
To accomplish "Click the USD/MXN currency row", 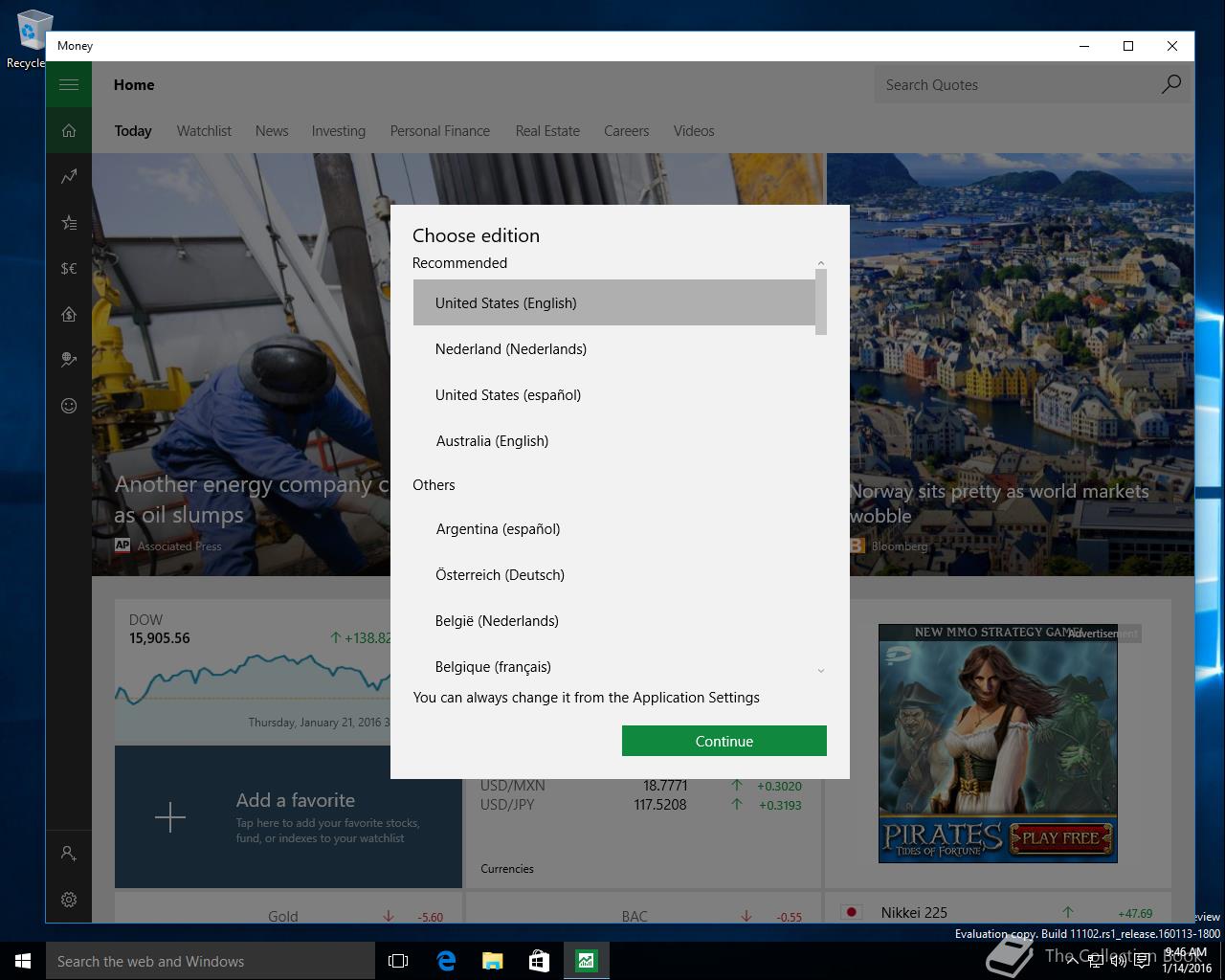I will coord(641,786).
